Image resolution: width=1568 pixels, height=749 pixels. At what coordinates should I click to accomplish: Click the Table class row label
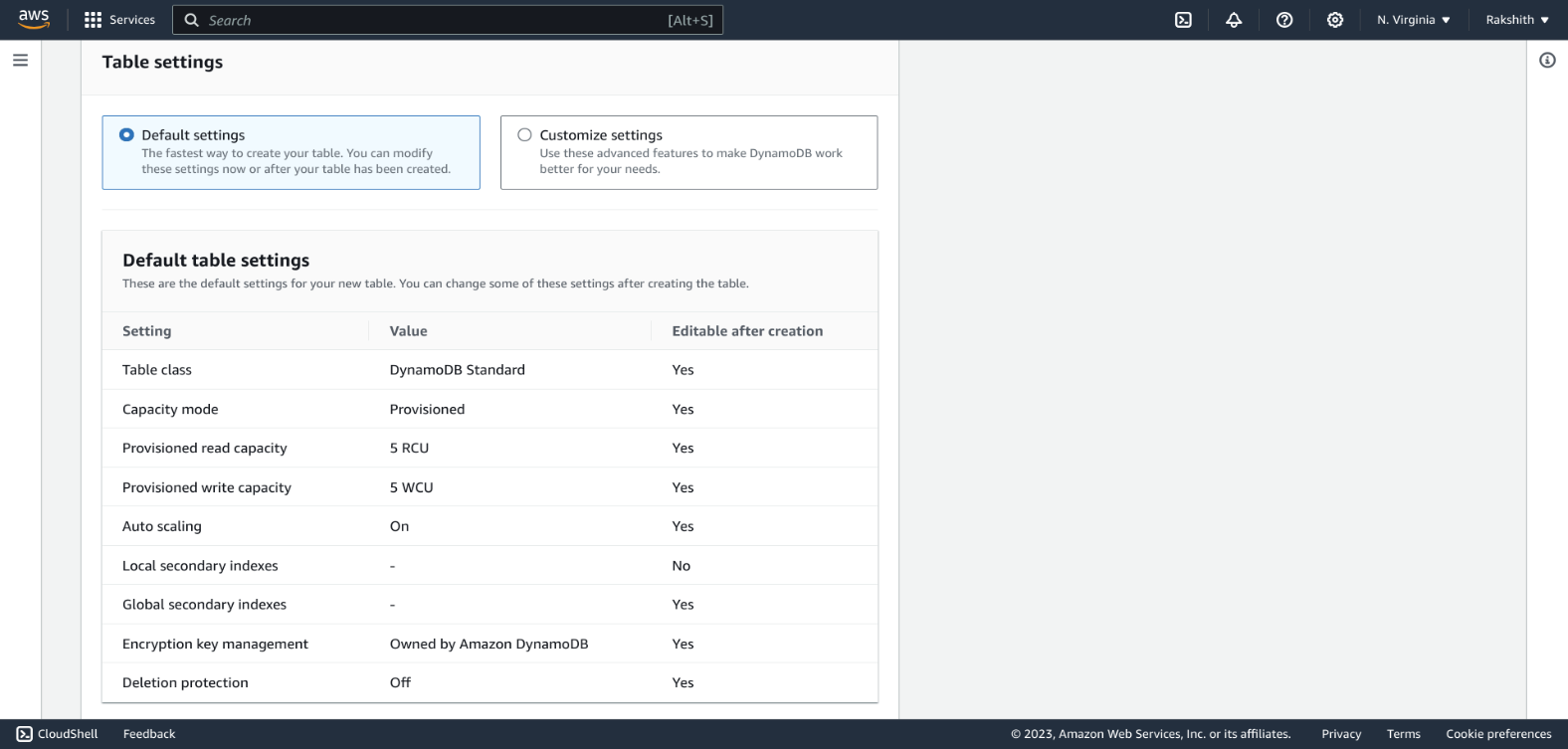pyautogui.click(x=157, y=369)
